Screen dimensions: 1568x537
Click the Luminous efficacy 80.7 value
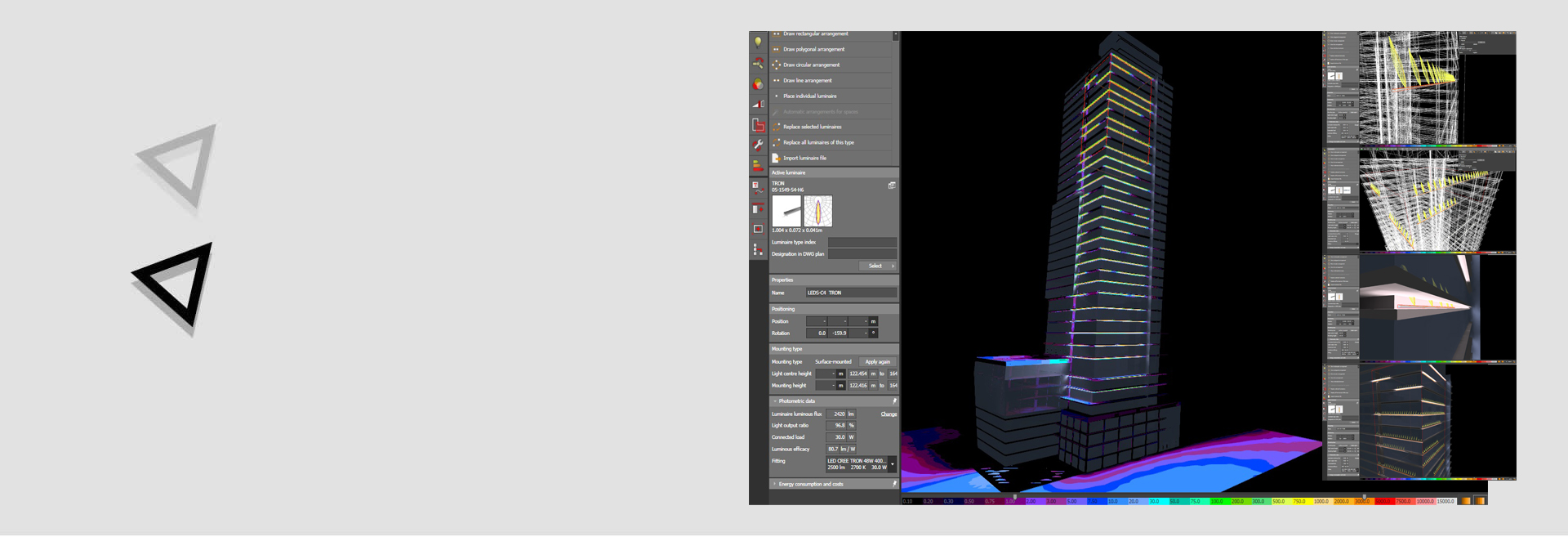click(833, 450)
